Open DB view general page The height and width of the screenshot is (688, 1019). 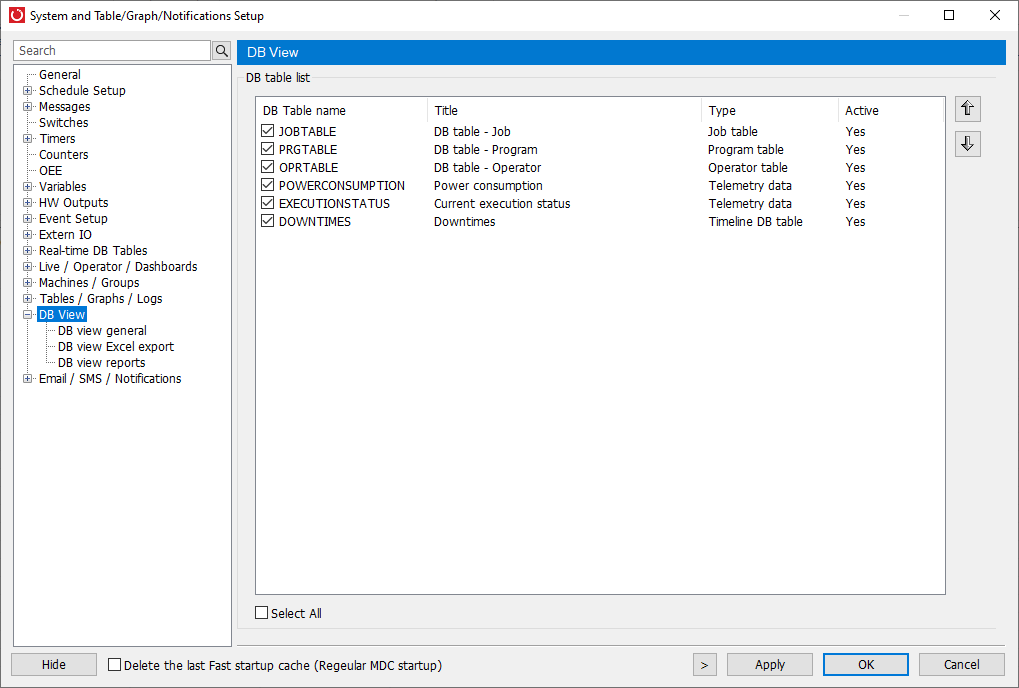(102, 331)
